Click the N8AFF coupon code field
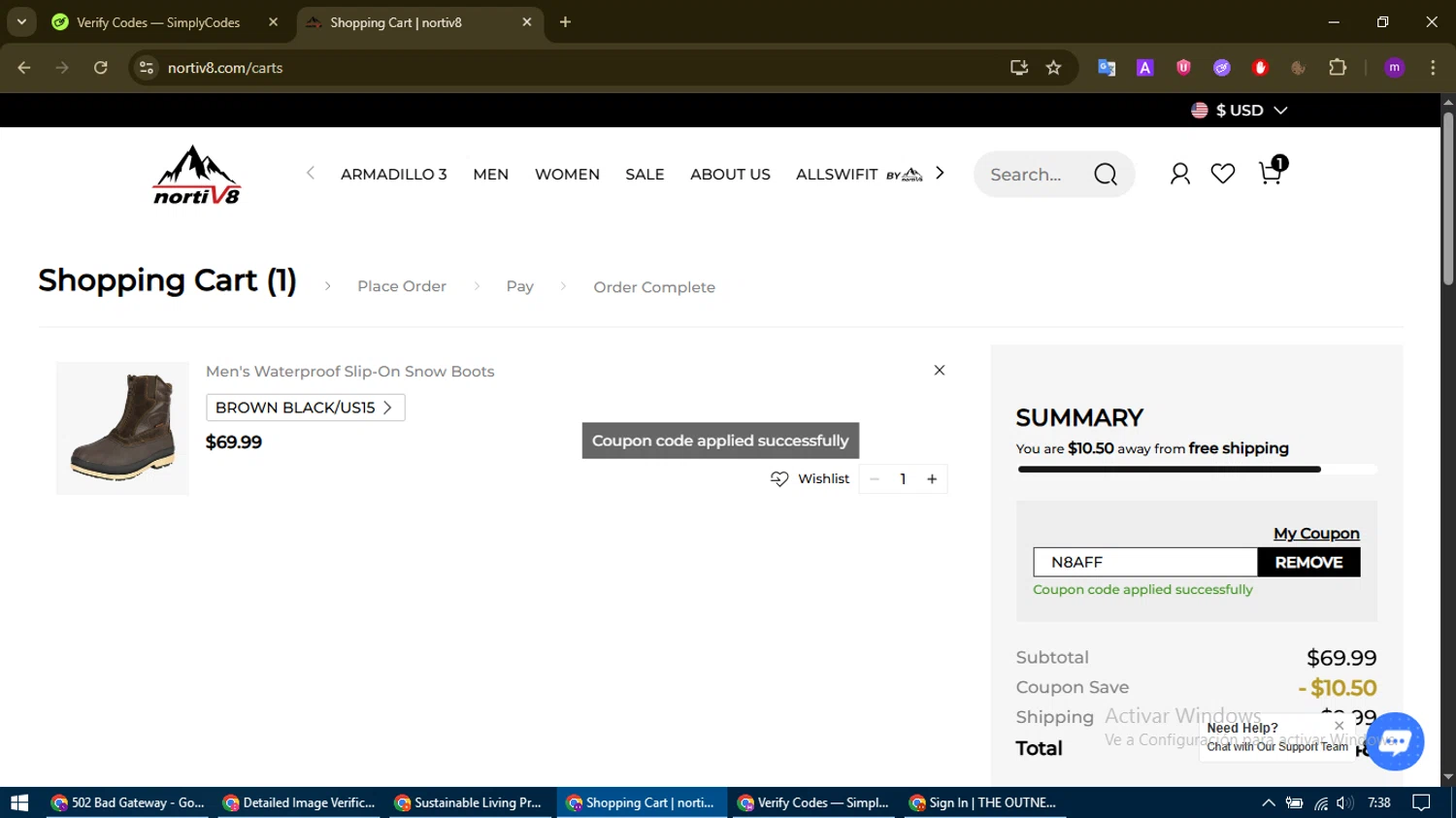This screenshot has height=818, width=1456. (x=1145, y=562)
